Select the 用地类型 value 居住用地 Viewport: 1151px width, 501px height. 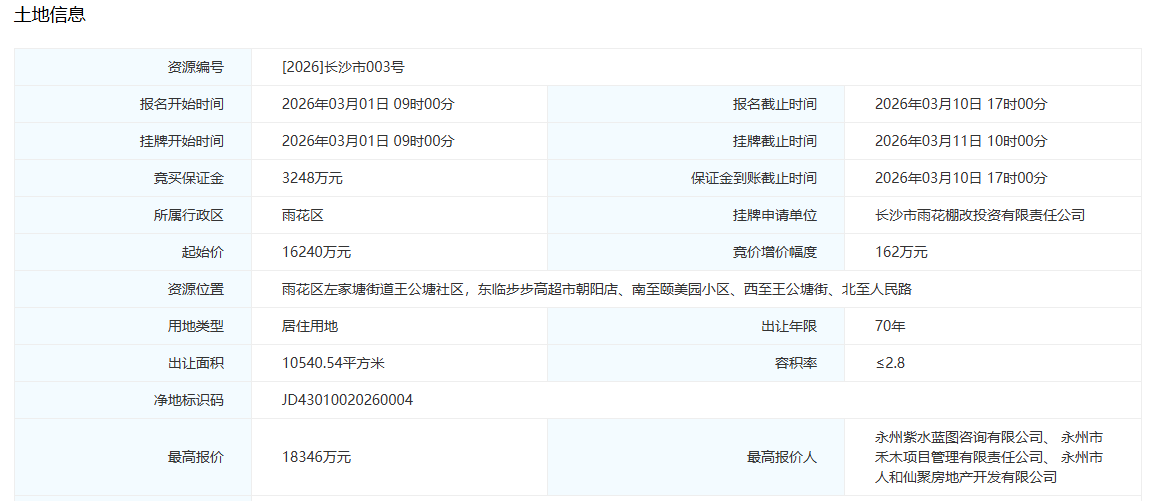tap(310, 326)
